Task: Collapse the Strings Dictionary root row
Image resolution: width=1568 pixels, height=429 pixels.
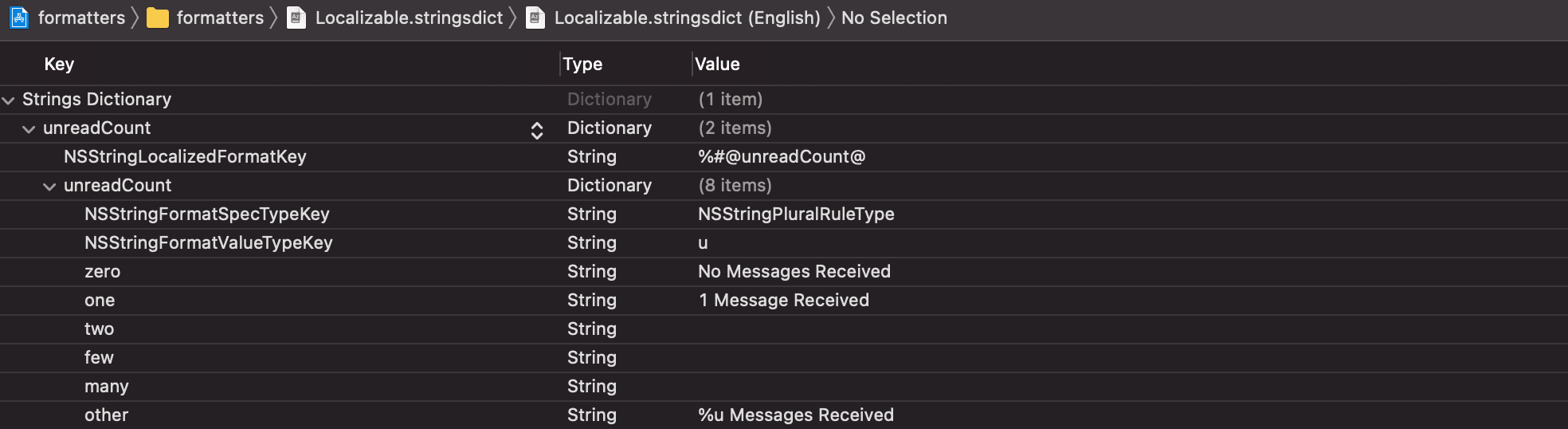Action: [9, 100]
